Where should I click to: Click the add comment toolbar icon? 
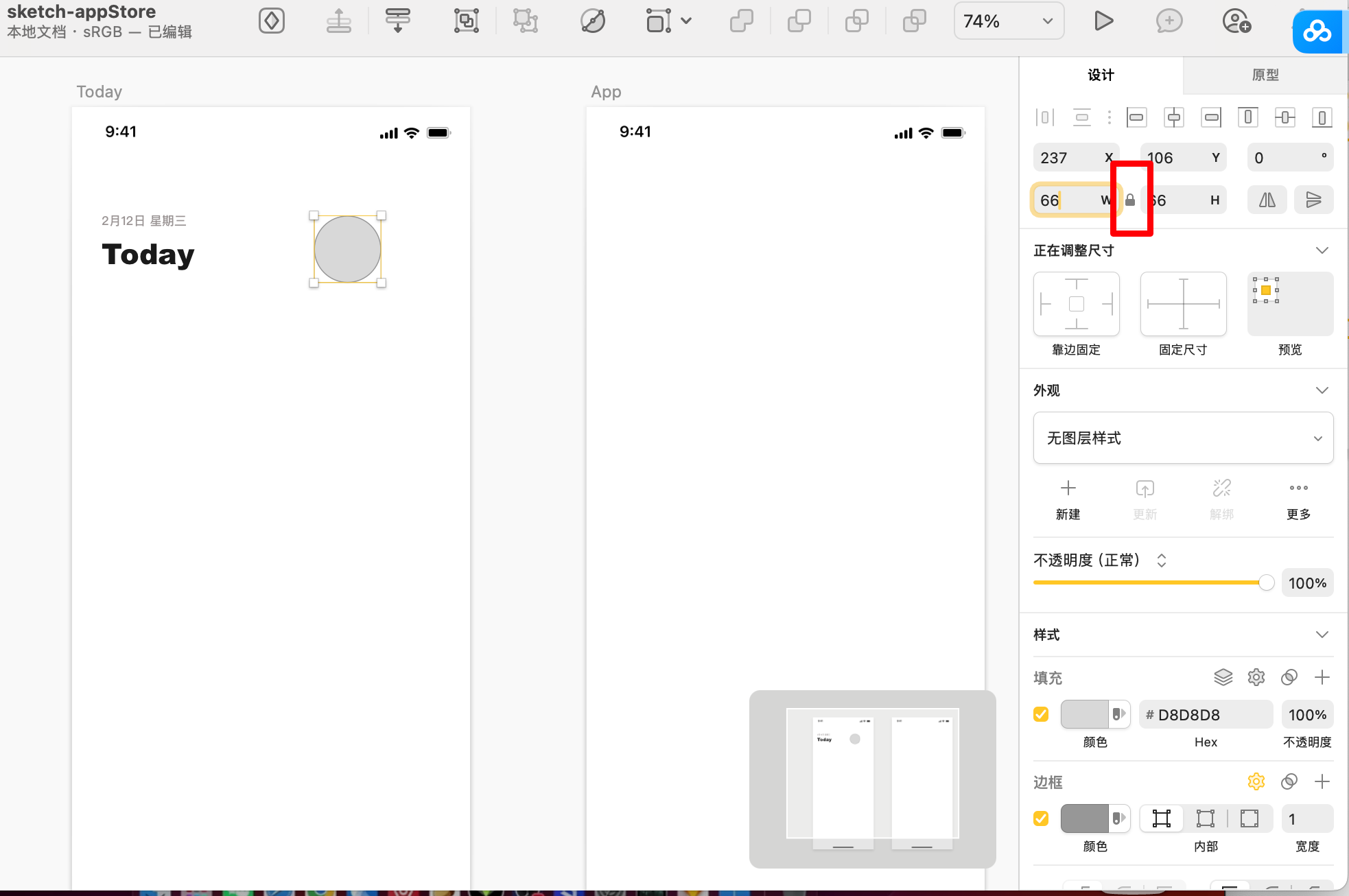pos(1169,21)
